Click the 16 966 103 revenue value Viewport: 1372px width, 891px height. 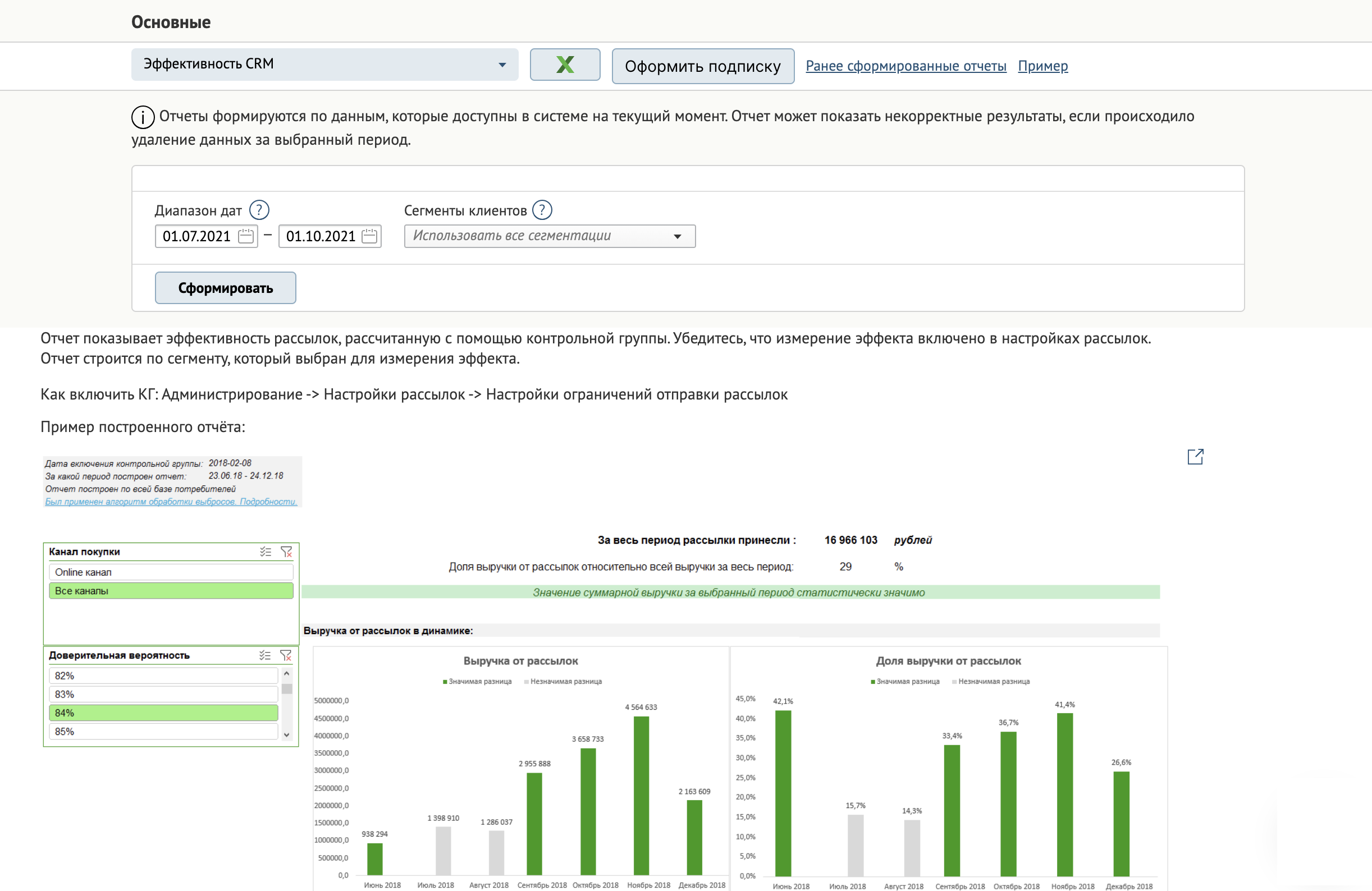(x=850, y=540)
